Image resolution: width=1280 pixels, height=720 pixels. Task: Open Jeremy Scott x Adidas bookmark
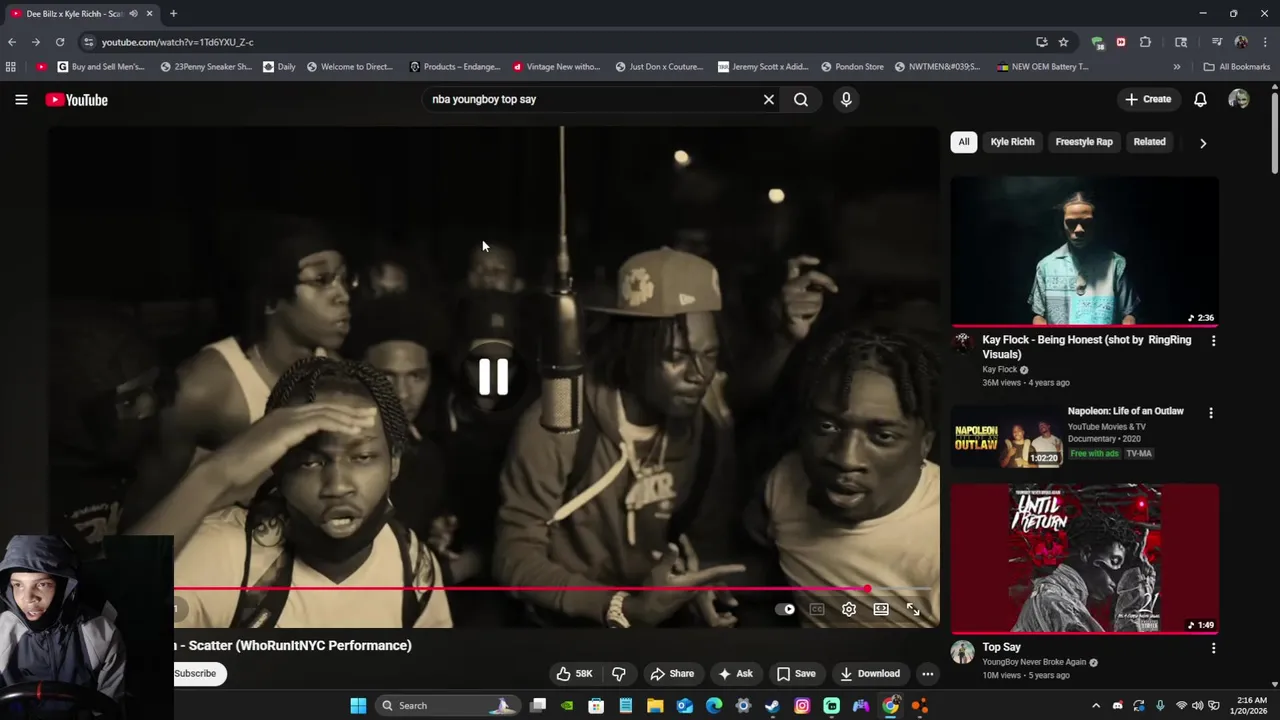pos(763,67)
